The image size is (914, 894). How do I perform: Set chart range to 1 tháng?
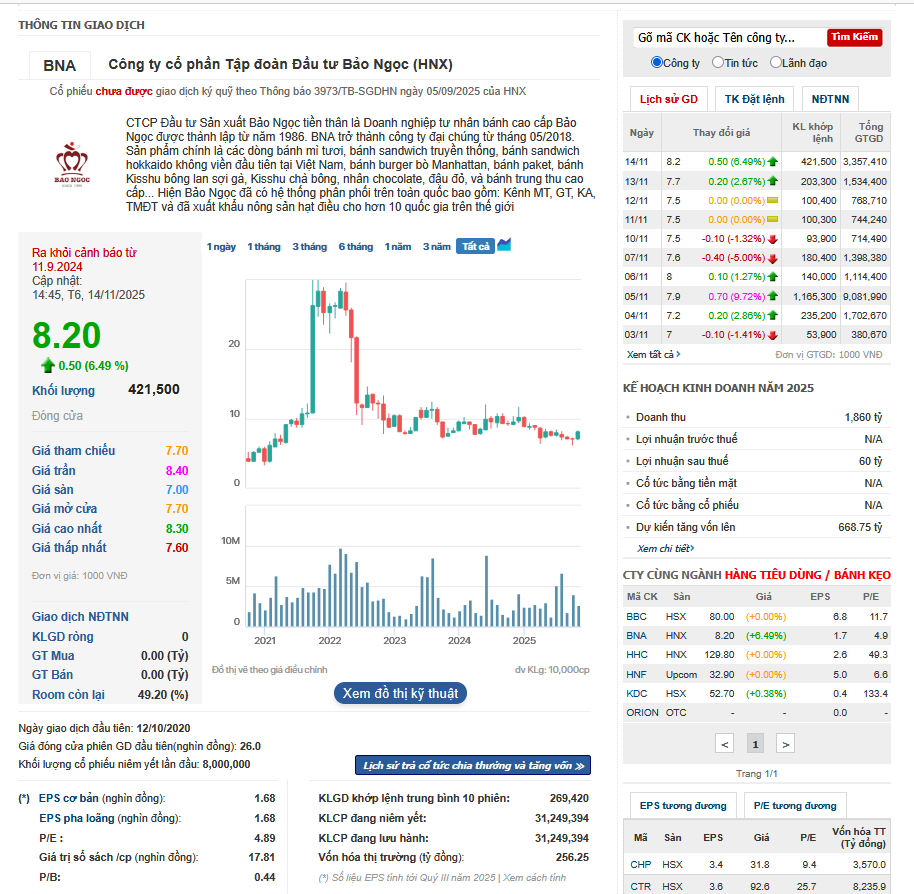263,247
